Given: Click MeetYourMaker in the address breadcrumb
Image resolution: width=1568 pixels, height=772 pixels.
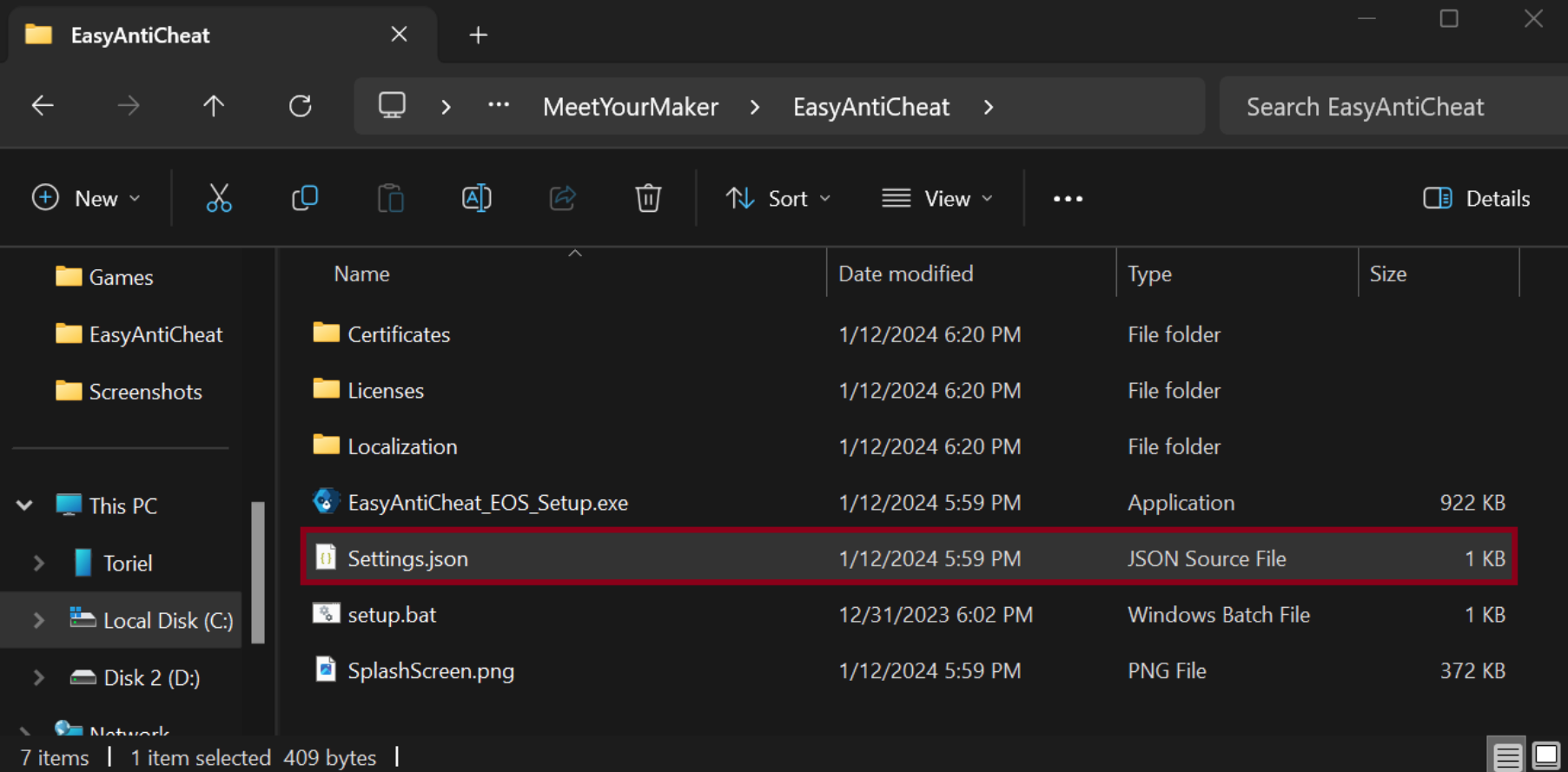Looking at the screenshot, I should pos(630,107).
